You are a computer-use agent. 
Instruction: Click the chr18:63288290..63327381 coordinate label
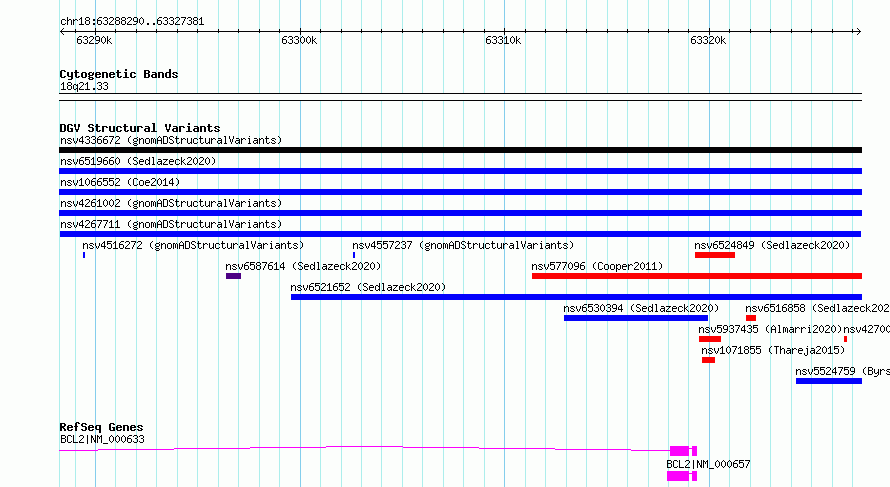(x=132, y=22)
